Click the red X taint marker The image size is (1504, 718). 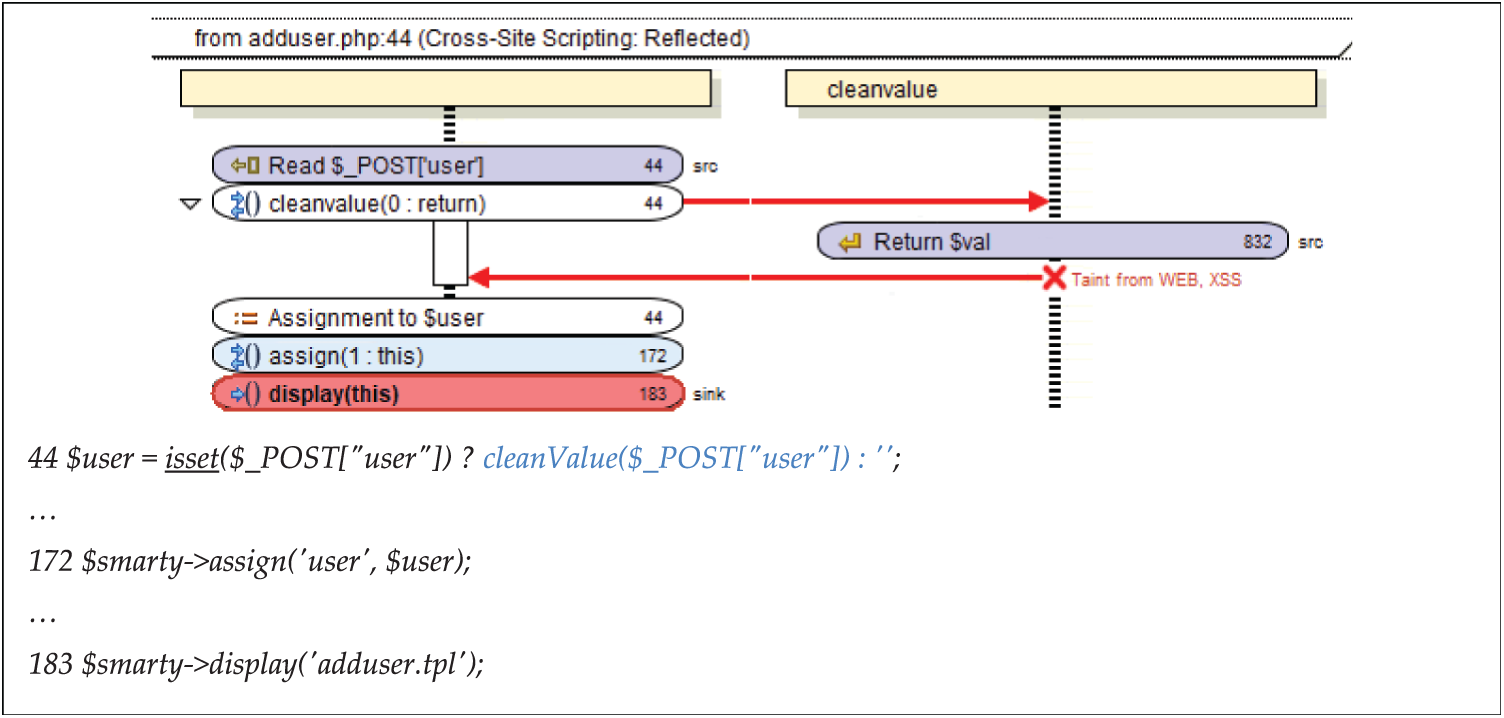pyautogui.click(x=1054, y=278)
